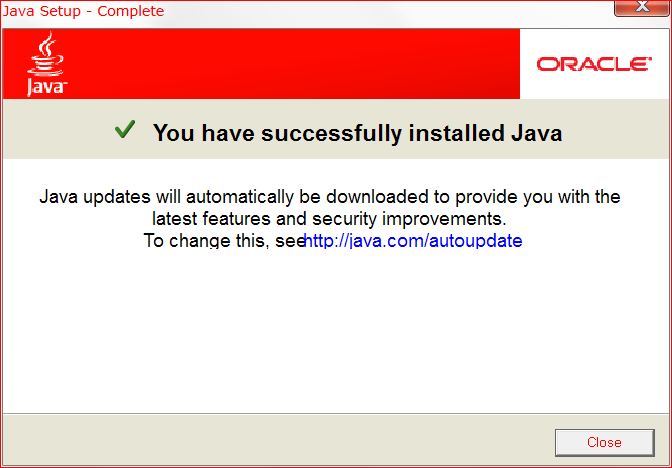The image size is (672, 468).
Task: Click the "latest features and security improvements" line
Action: point(329,219)
